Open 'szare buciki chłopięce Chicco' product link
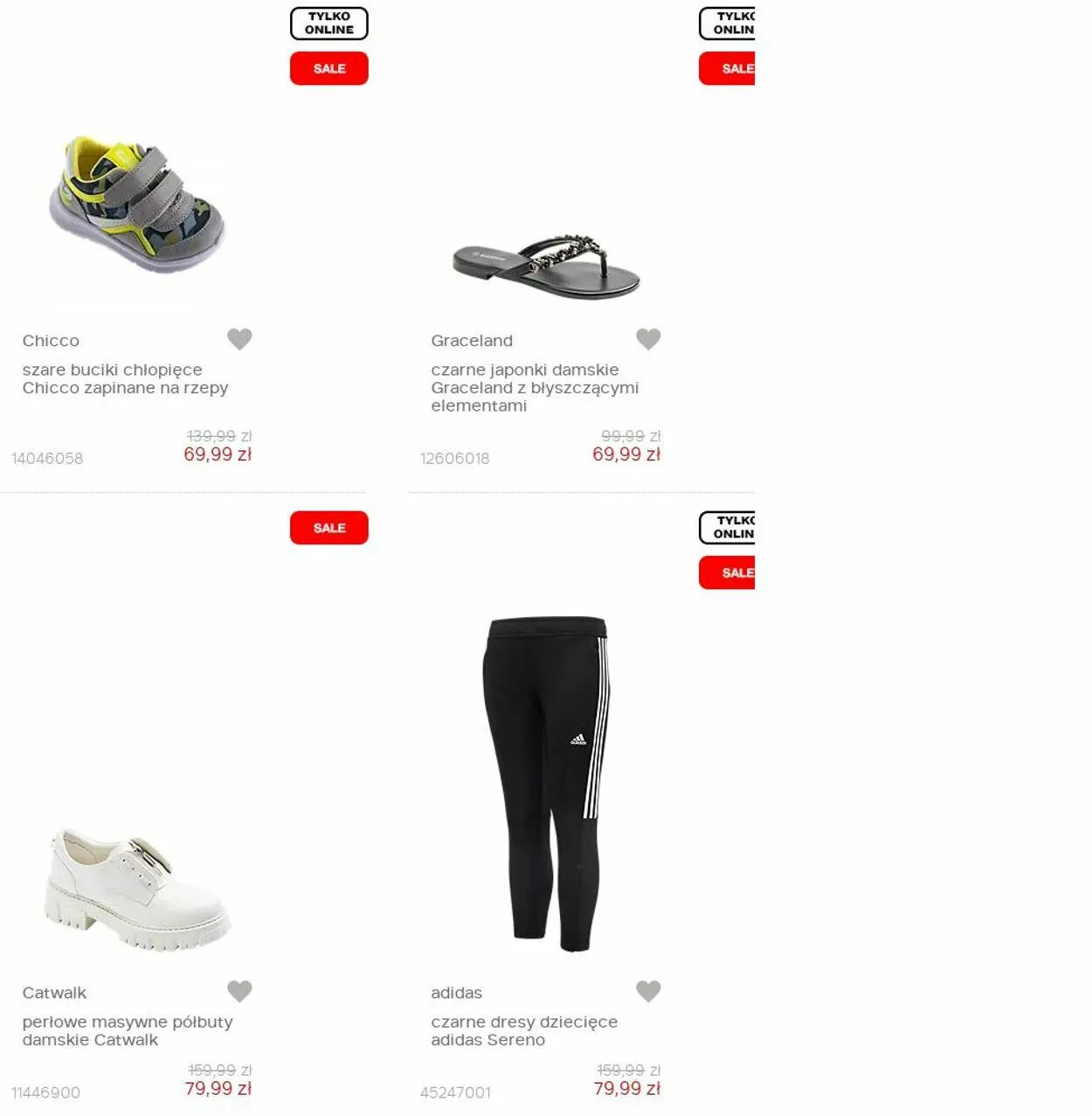Image resolution: width=1092 pixels, height=1116 pixels. [125, 379]
